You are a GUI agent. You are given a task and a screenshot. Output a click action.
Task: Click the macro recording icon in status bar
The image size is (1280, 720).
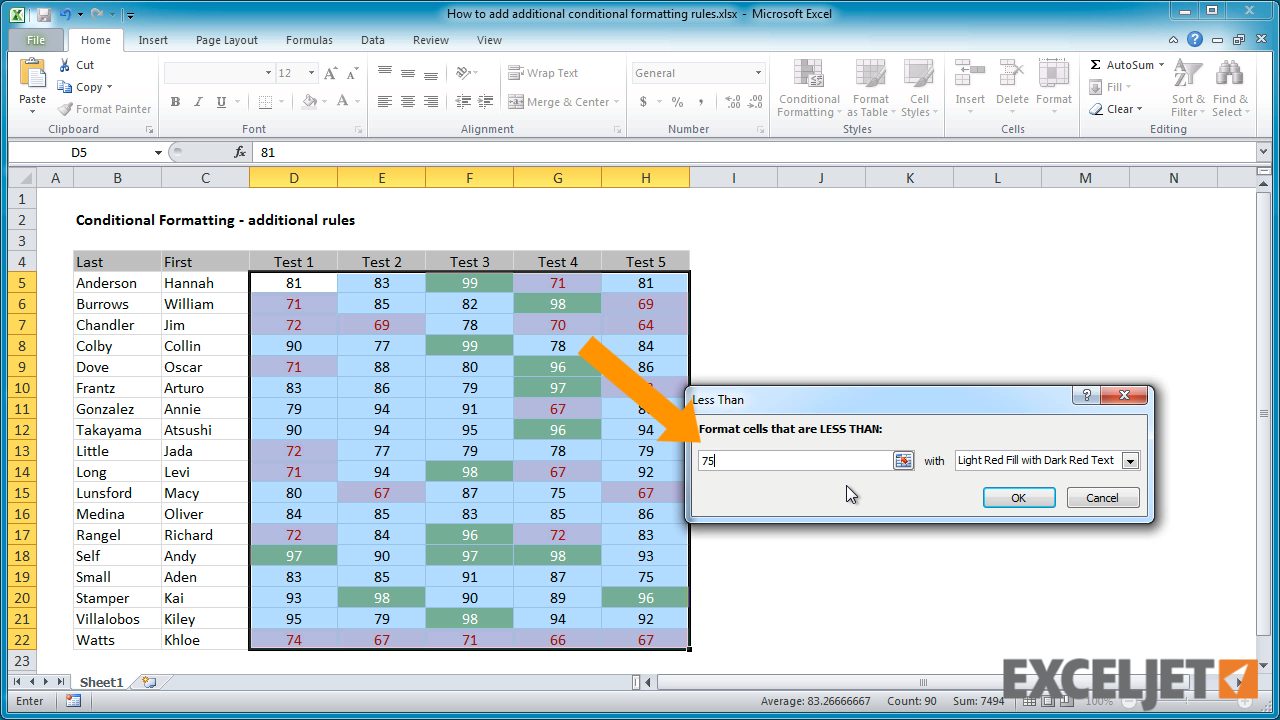(73, 701)
